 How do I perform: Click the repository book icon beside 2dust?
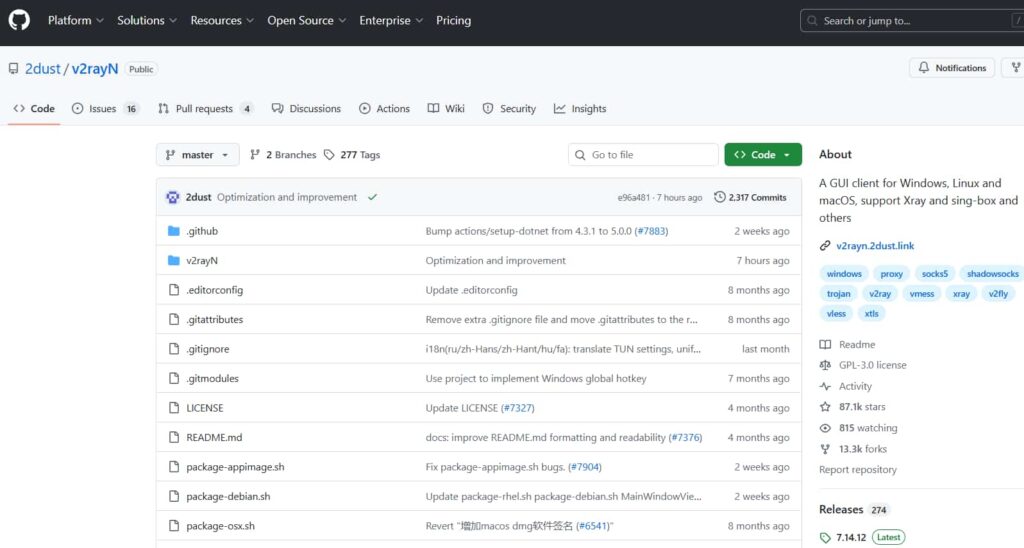point(13,69)
